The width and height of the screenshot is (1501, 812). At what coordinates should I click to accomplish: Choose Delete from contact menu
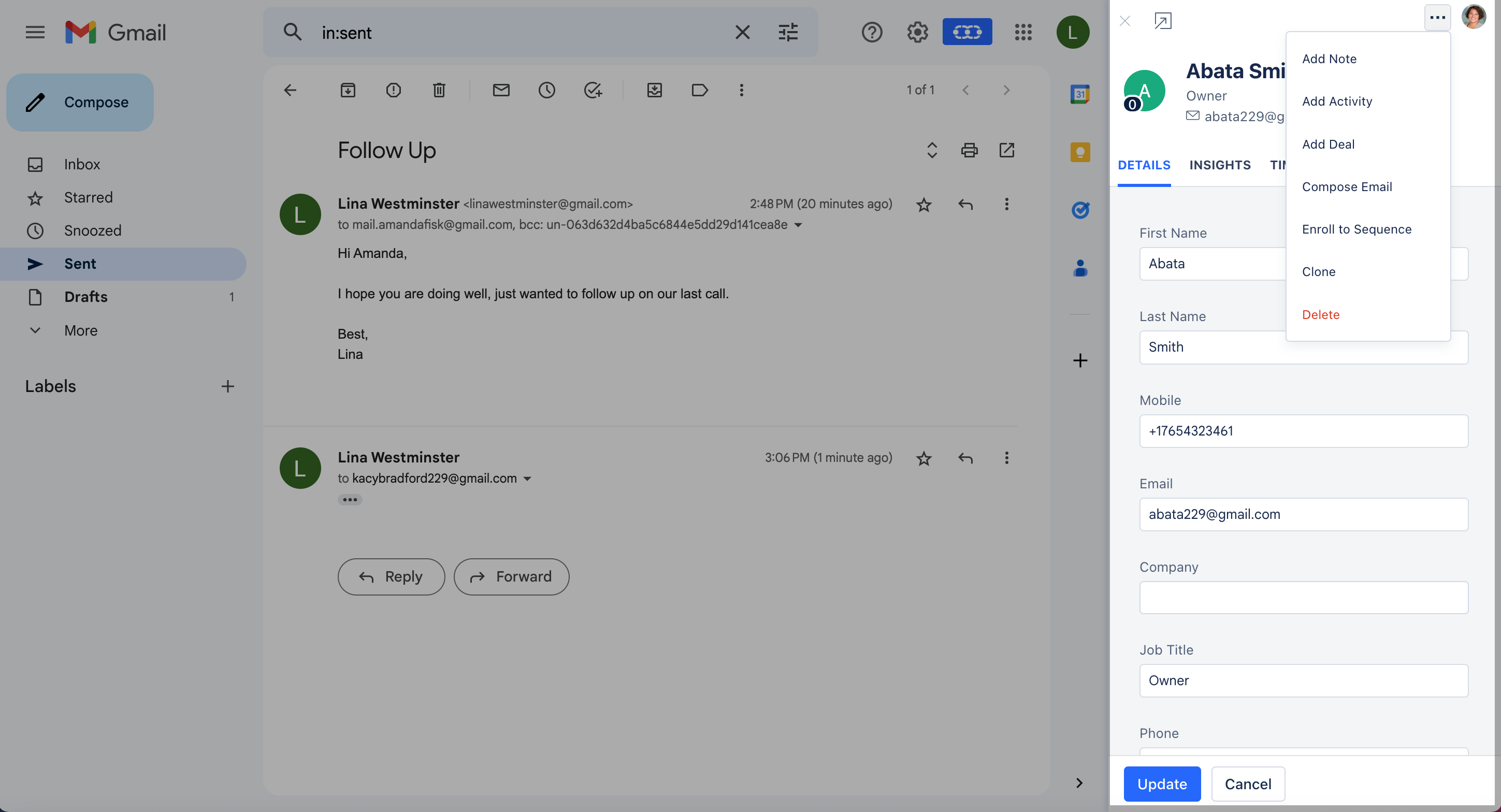[1320, 314]
